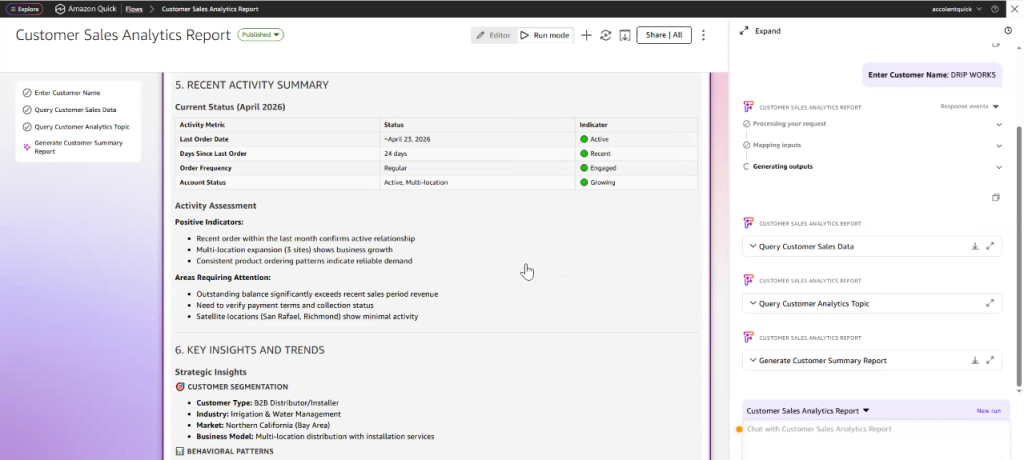This screenshot has height=460, width=1024.
Task: Open the Share | All button
Action: (664, 35)
